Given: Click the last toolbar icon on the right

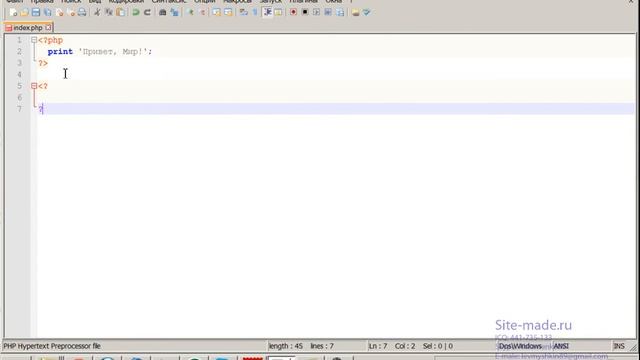Looking at the screenshot, I should (x=367, y=13).
